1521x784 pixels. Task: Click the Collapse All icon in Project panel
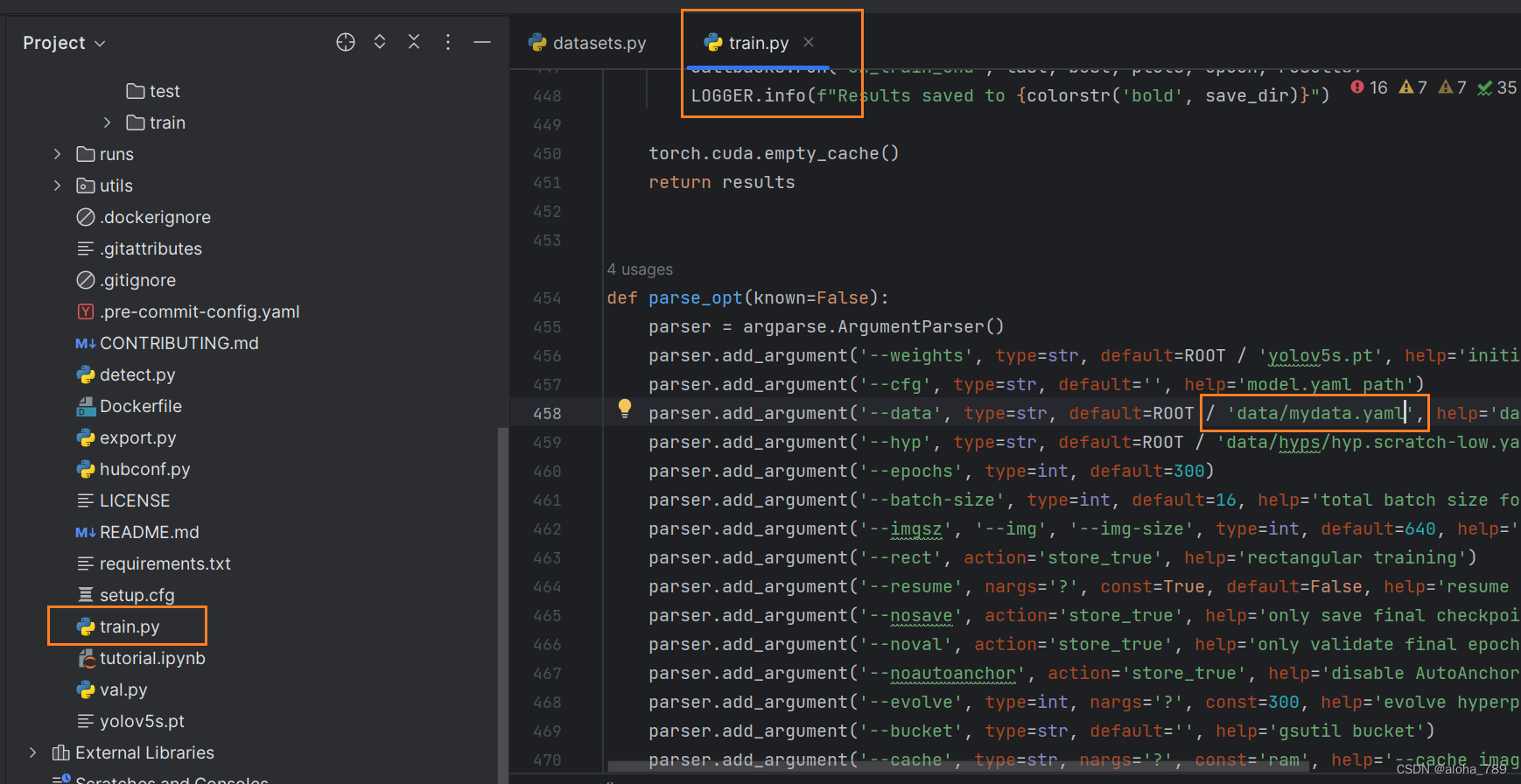pos(414,42)
